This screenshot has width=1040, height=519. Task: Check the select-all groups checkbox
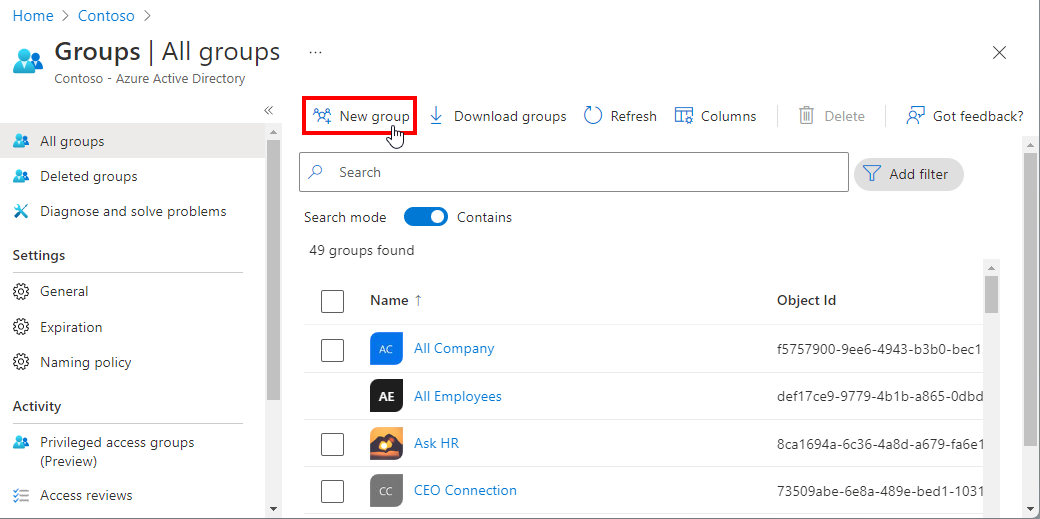pyautogui.click(x=332, y=301)
